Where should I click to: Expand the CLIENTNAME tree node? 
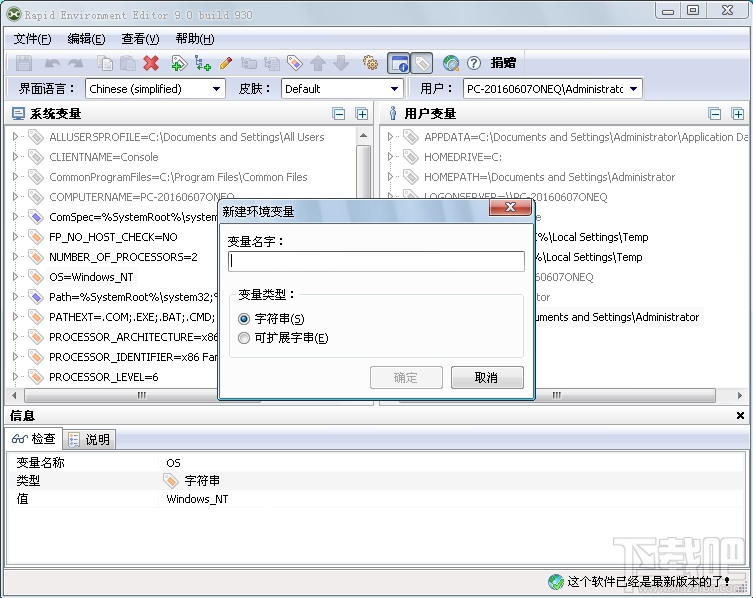coord(15,157)
